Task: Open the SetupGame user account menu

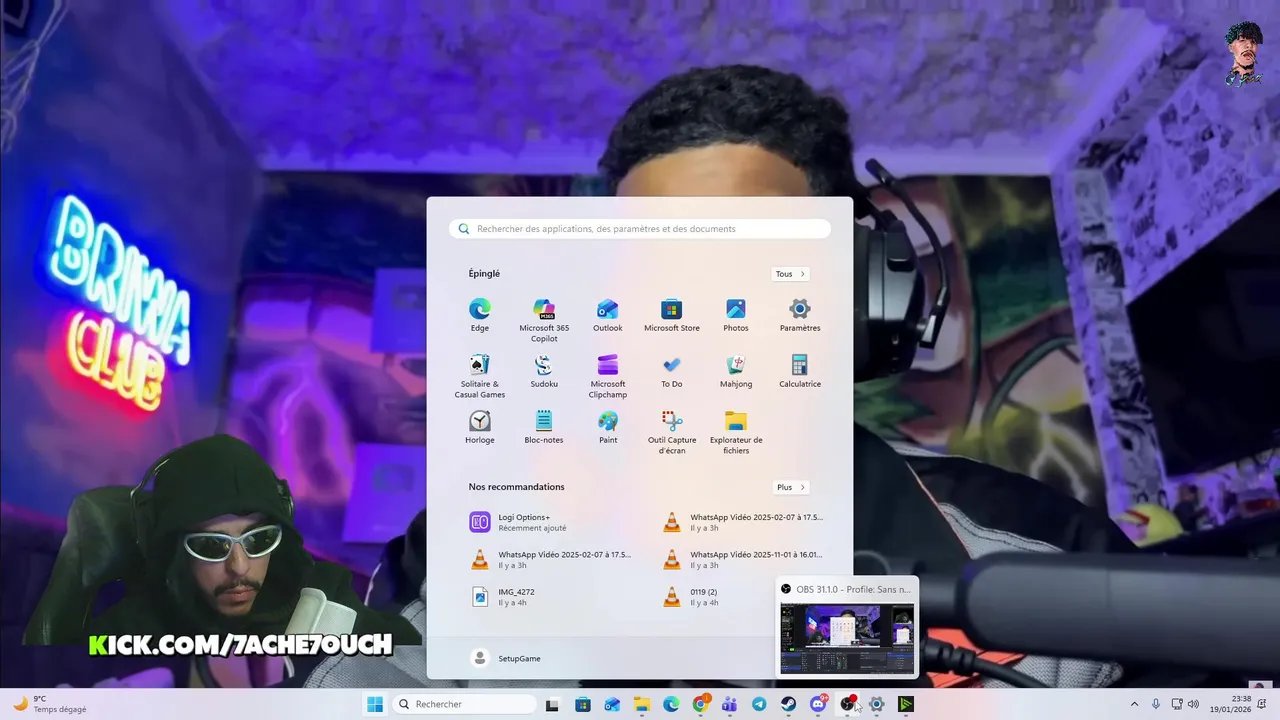Action: pos(506,658)
